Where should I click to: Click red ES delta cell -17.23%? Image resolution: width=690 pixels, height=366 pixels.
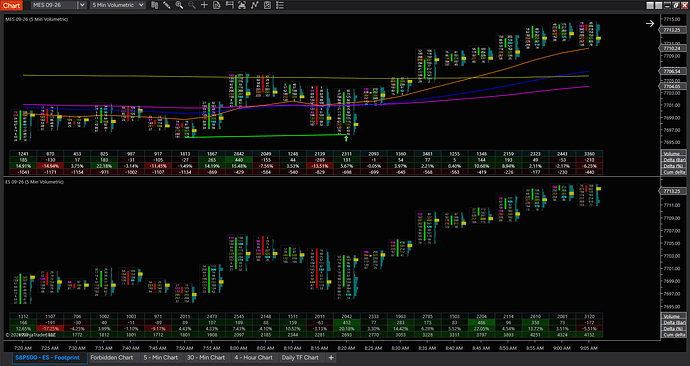click(x=50, y=329)
